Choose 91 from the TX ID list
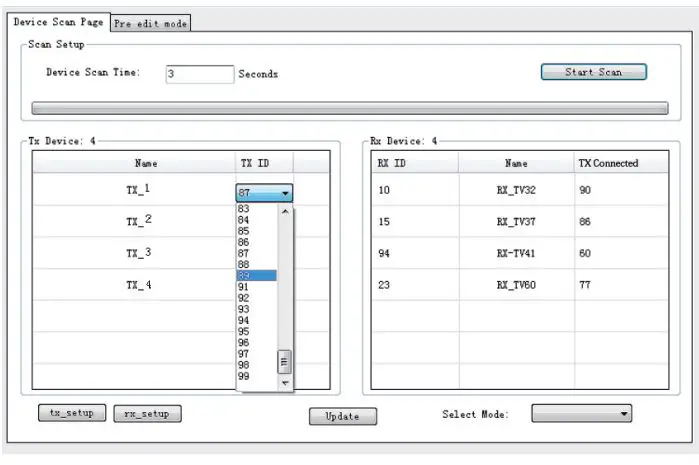This screenshot has width=699, height=465. pos(256,287)
